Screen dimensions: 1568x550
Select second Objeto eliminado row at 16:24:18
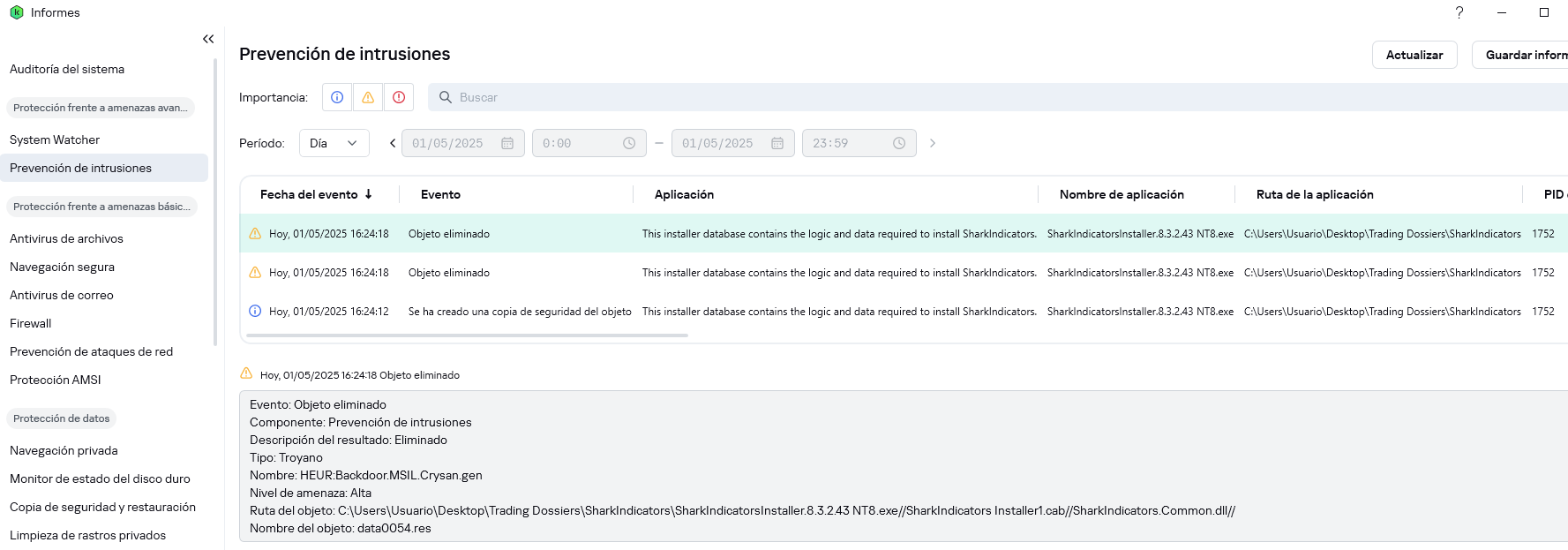click(x=904, y=272)
